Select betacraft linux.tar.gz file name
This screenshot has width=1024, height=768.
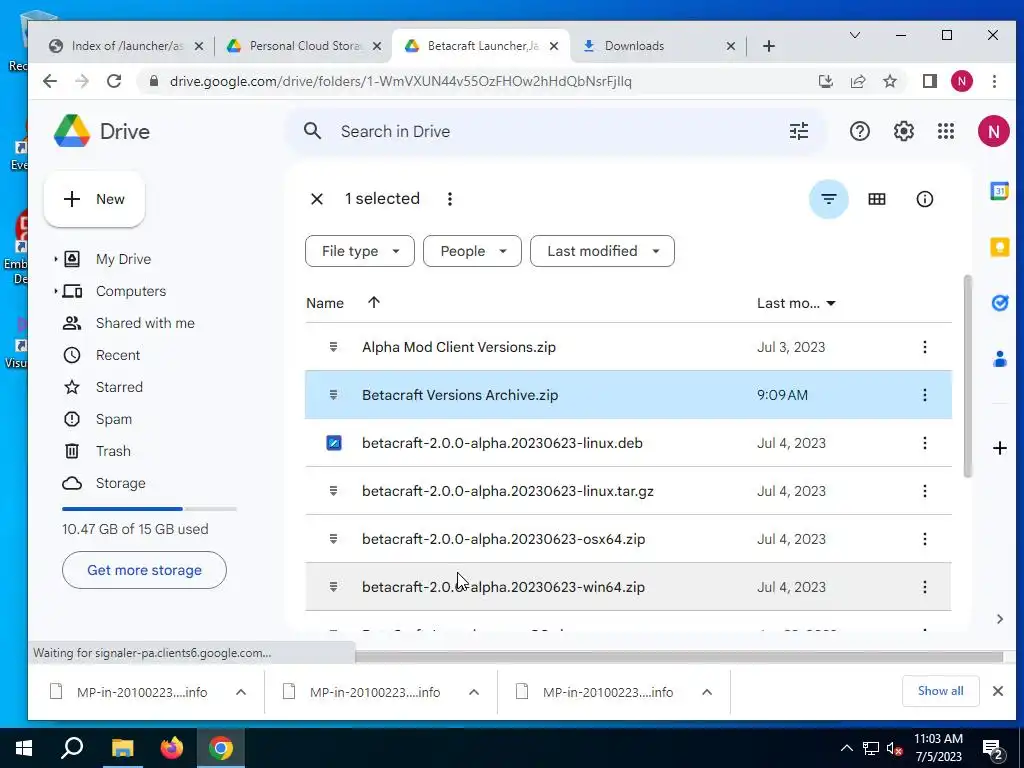point(507,491)
